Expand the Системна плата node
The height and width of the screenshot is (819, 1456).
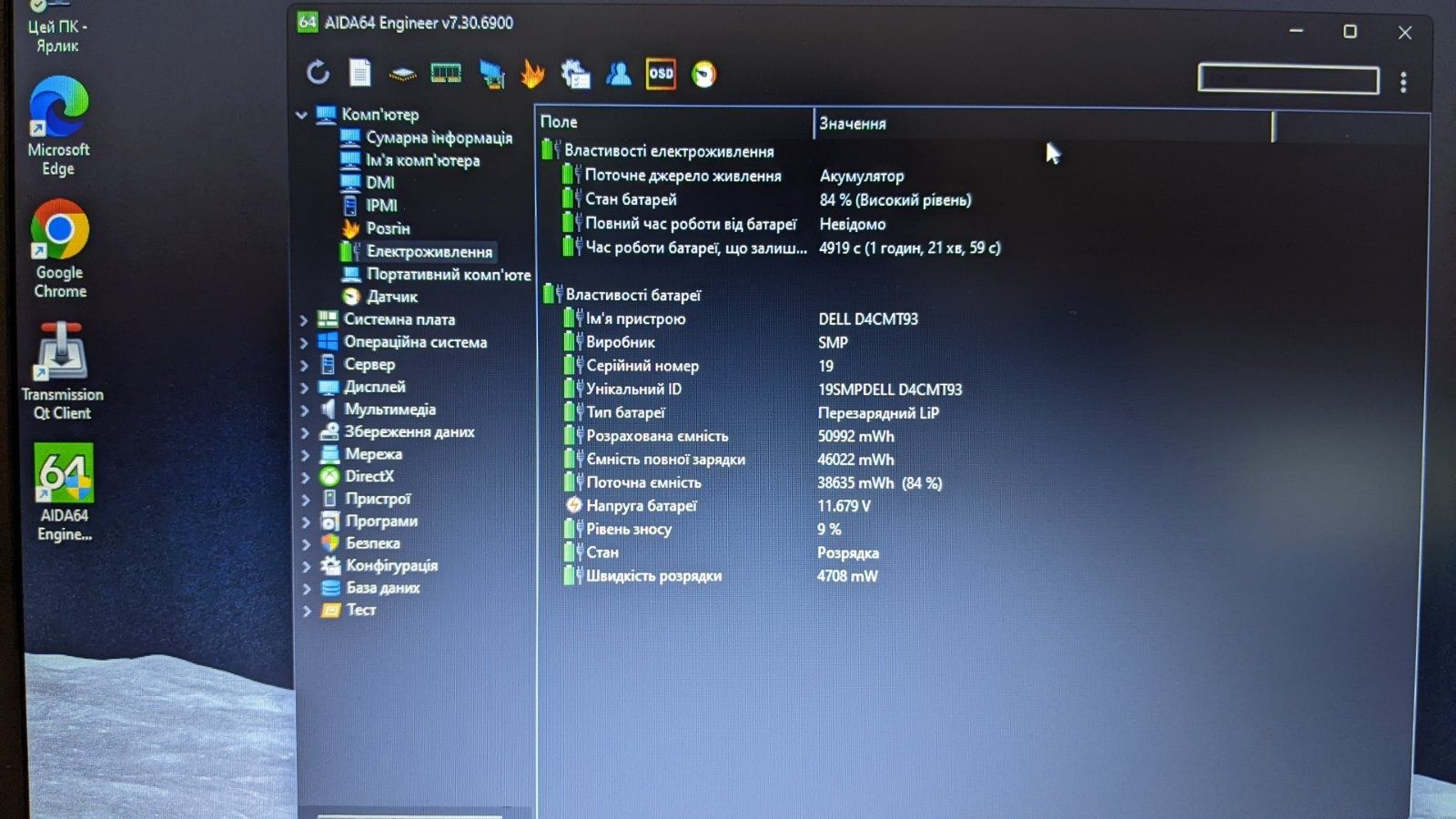click(304, 320)
